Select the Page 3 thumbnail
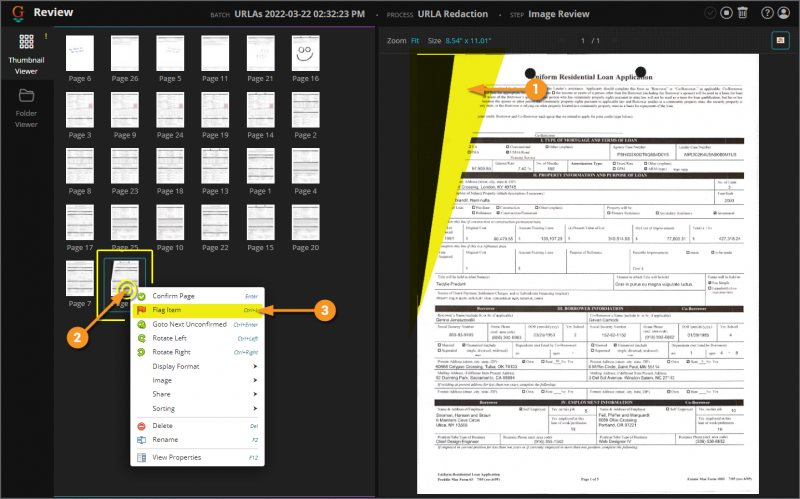This screenshot has width=800, height=499. pos(80,110)
